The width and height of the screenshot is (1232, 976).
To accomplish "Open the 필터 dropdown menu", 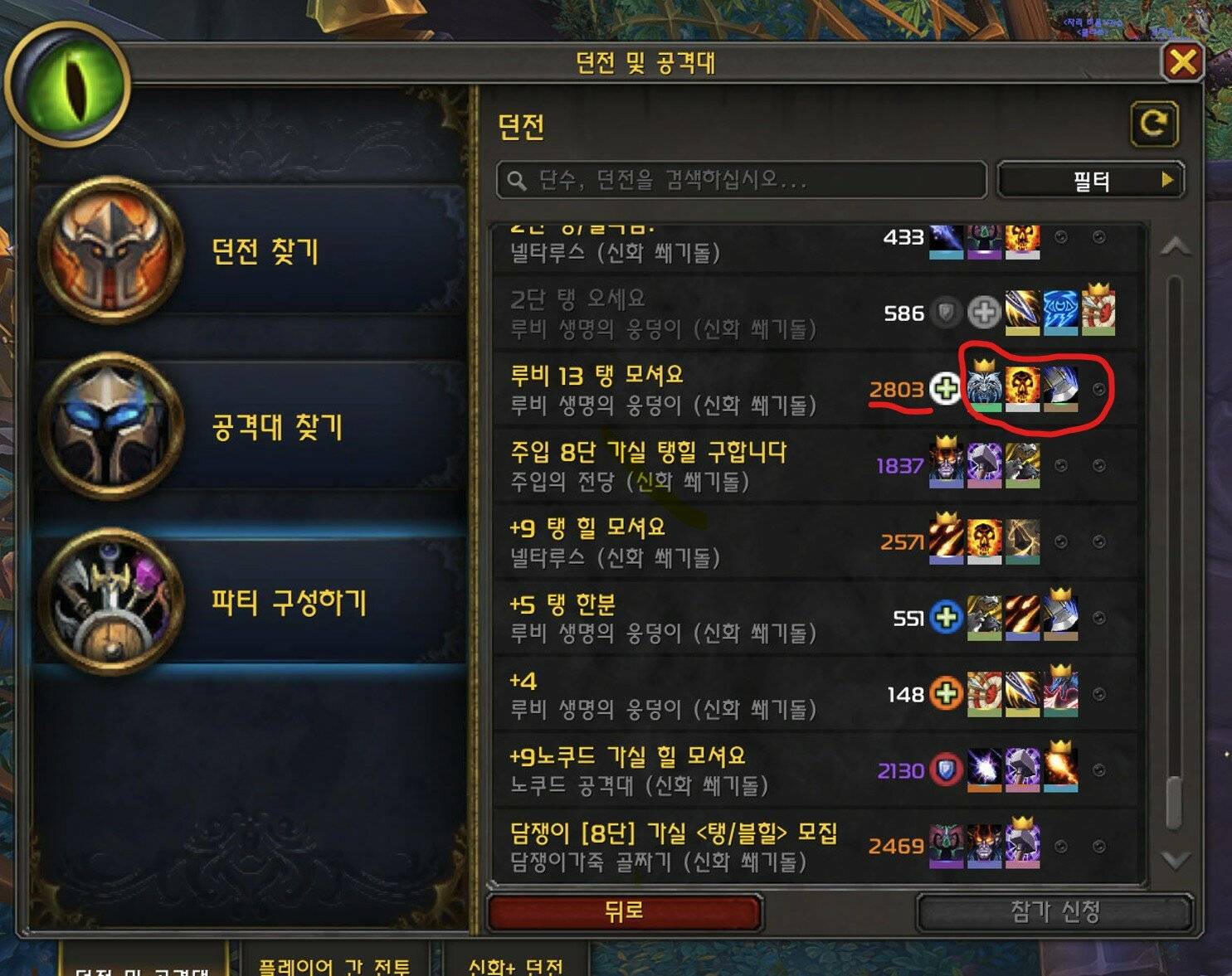I will click(x=1090, y=180).
